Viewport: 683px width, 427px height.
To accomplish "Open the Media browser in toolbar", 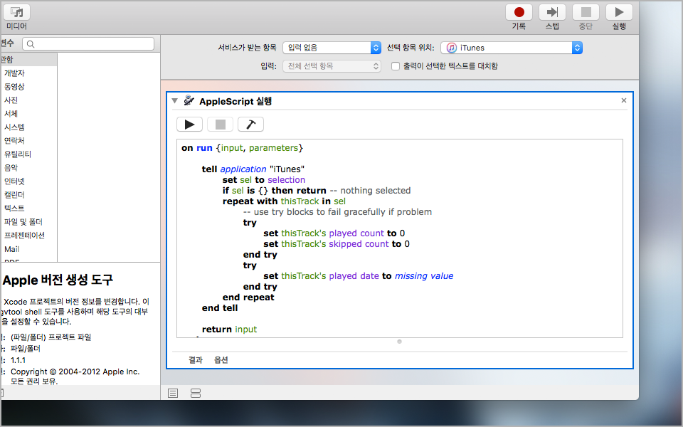I will click(x=17, y=12).
